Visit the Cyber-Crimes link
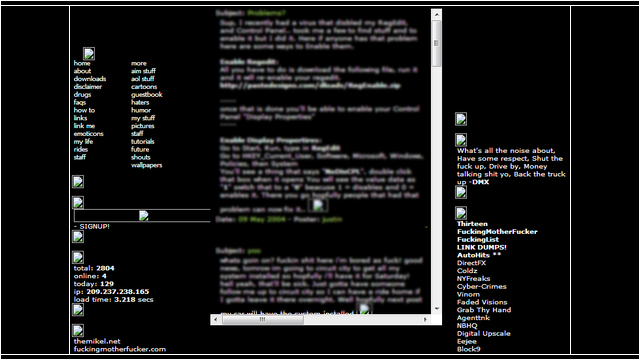Screen dimensions: 640x360 pos(482,287)
